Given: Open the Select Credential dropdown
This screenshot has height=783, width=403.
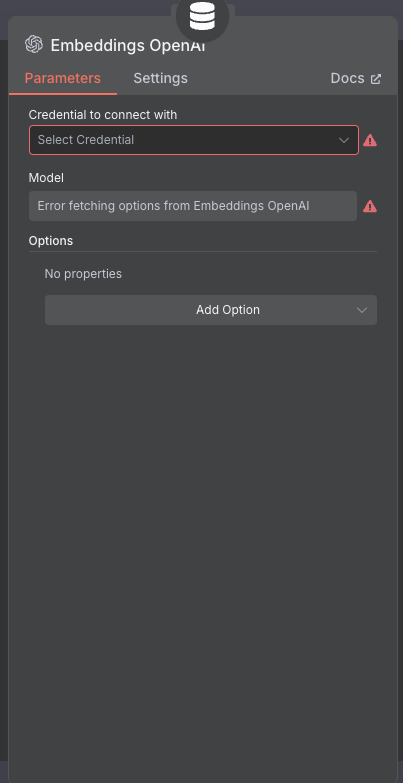Looking at the screenshot, I should (x=194, y=140).
